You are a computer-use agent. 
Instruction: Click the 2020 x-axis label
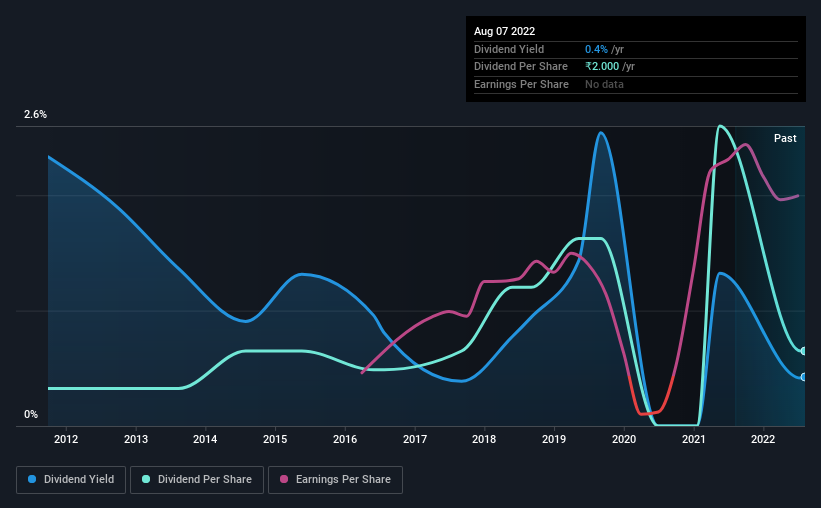coord(624,439)
